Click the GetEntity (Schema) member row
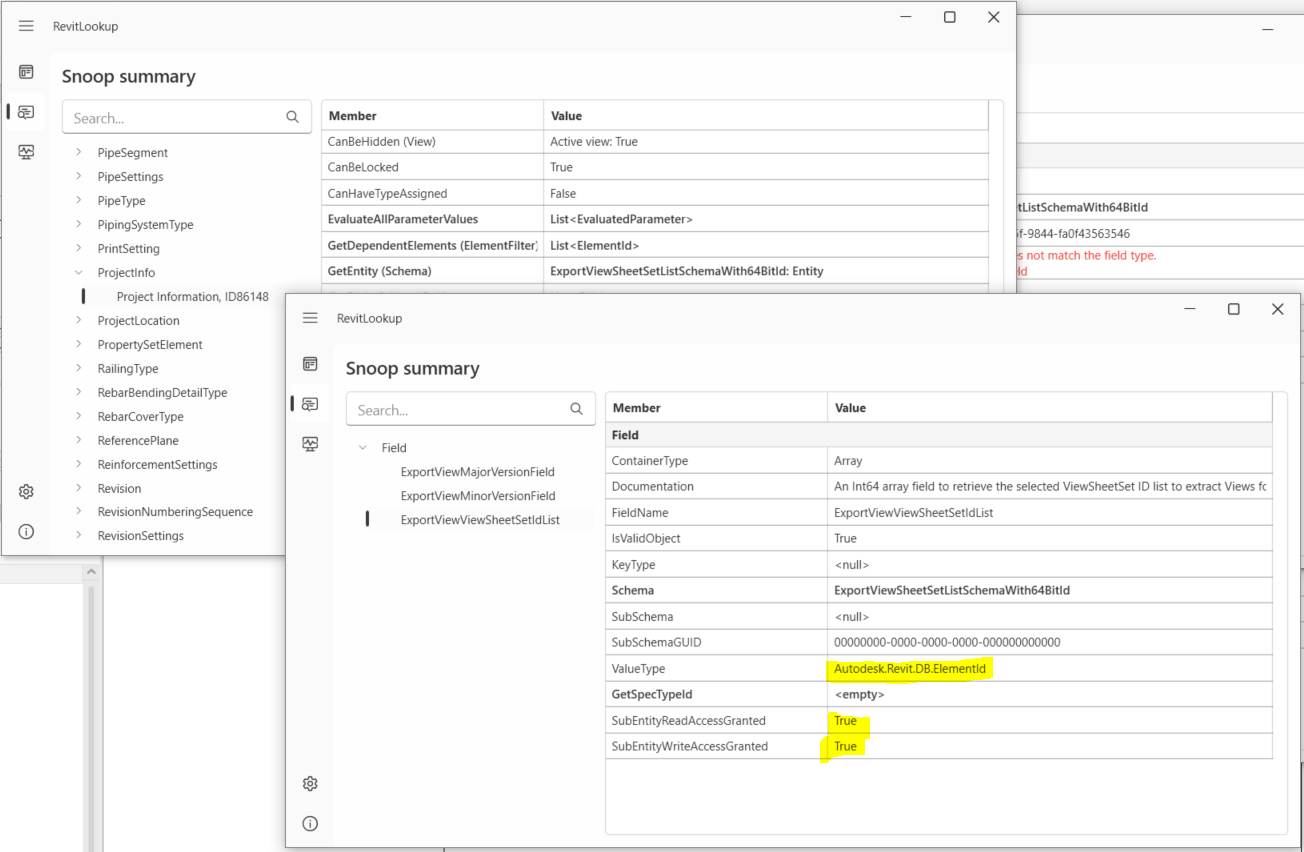The image size is (1304, 852). 432,271
